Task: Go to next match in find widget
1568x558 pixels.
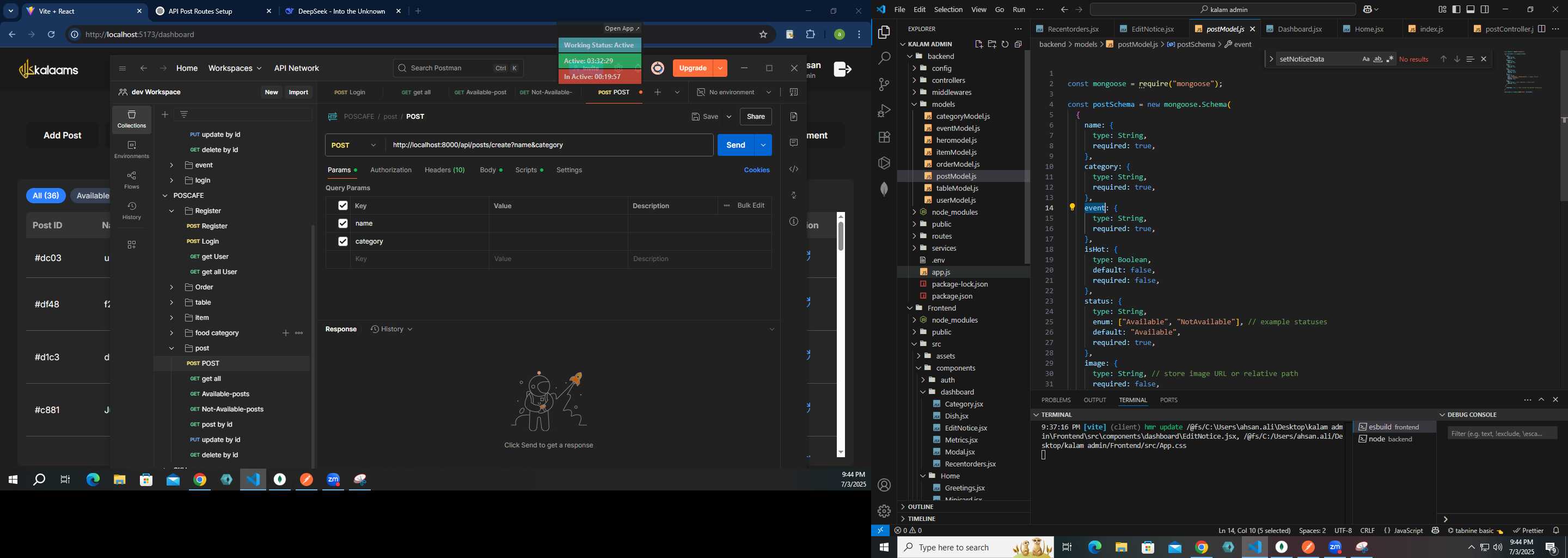Action: pyautogui.click(x=1456, y=59)
